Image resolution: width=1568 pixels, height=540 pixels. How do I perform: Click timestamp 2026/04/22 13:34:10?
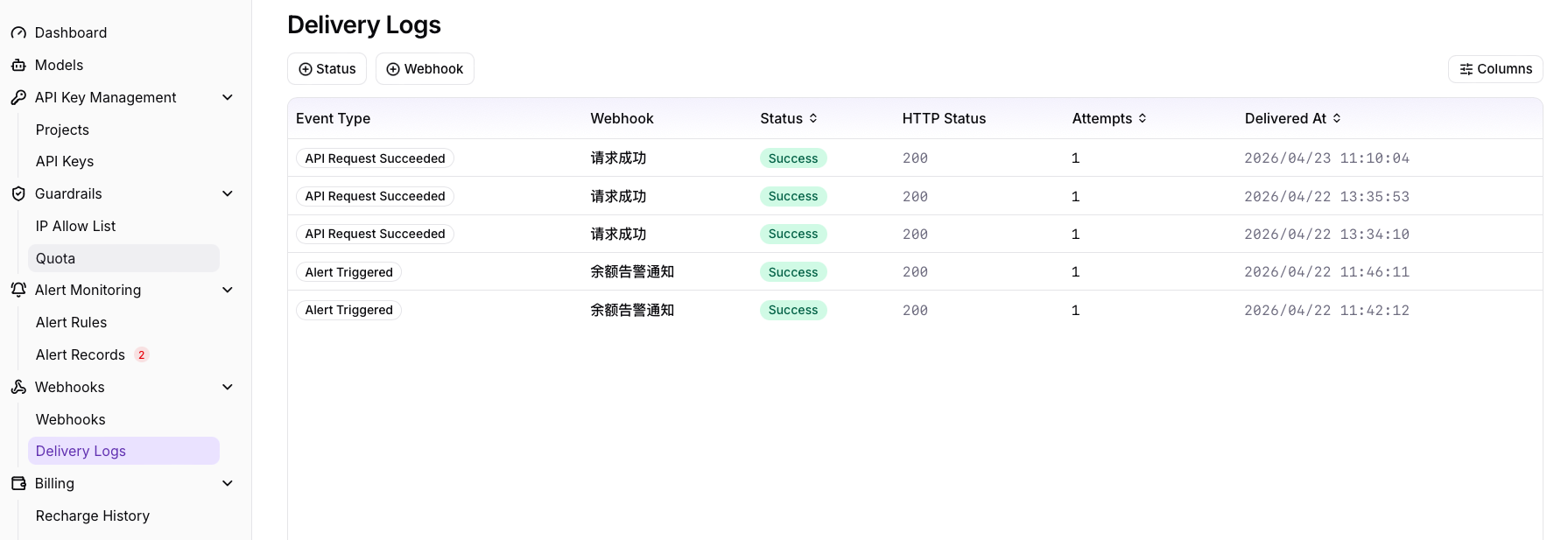point(1326,234)
